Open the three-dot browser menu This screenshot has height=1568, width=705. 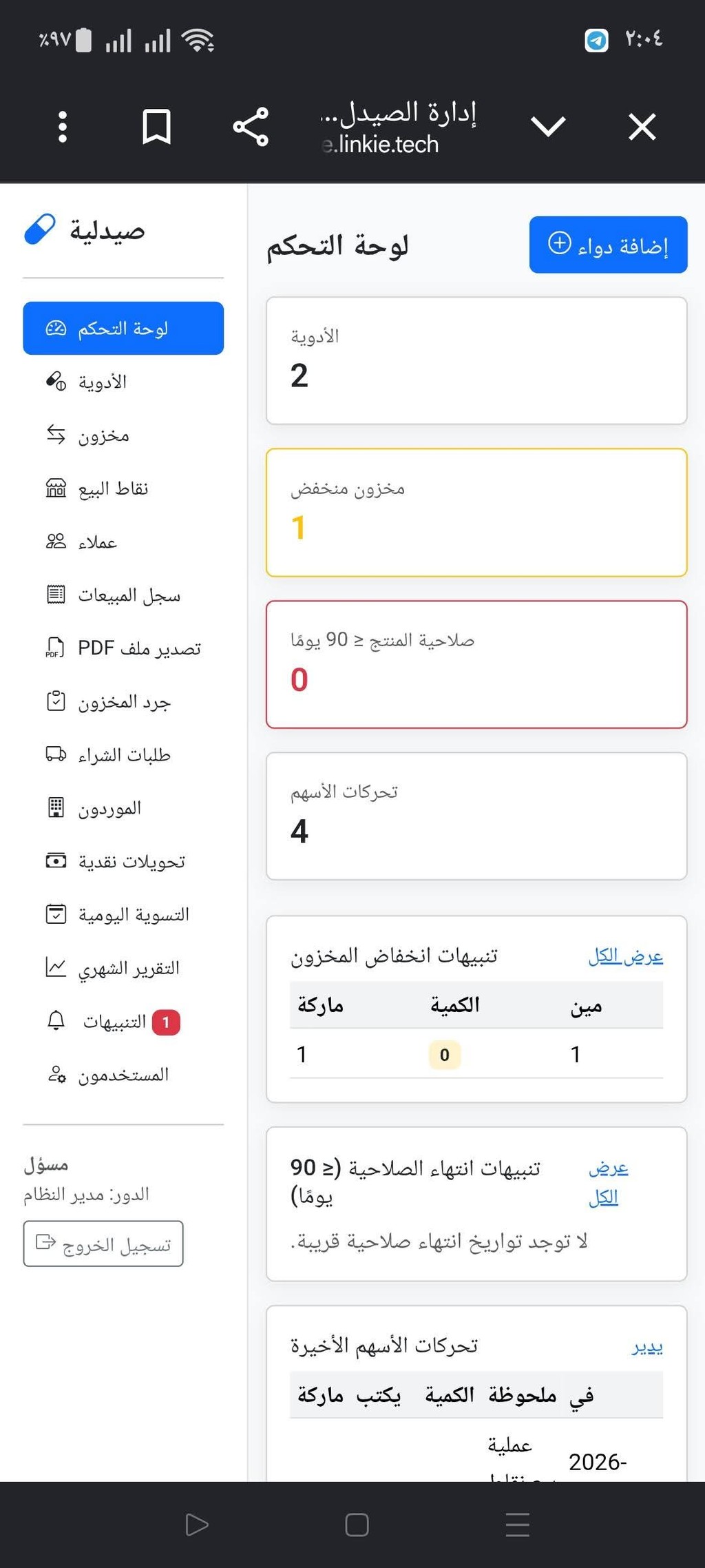point(63,127)
